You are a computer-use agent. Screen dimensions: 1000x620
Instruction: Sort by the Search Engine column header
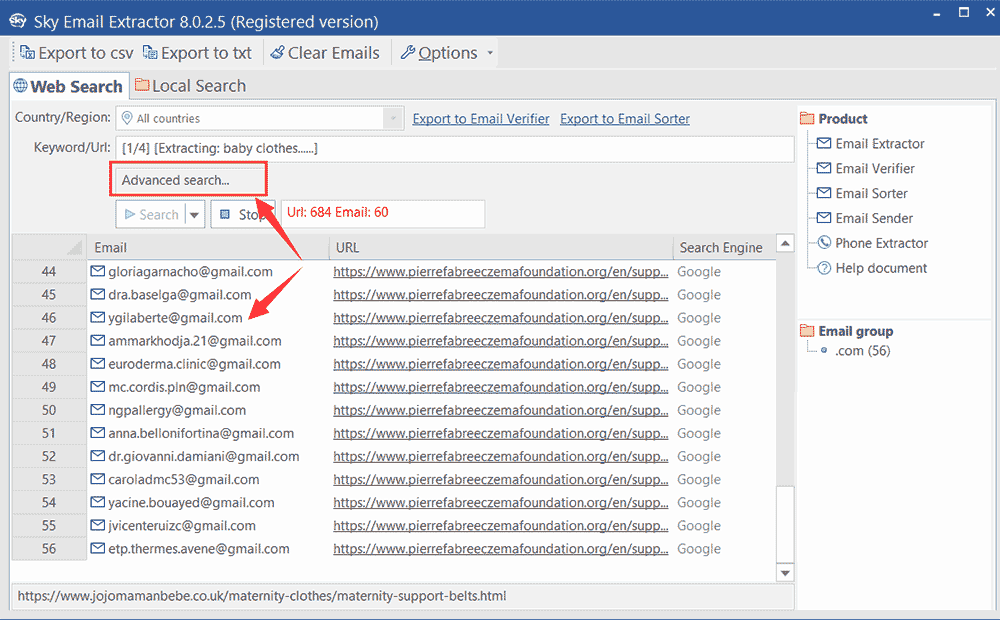tap(724, 247)
